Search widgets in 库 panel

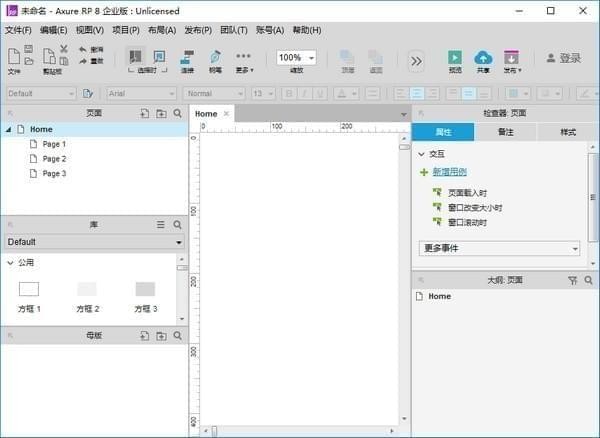pos(178,225)
